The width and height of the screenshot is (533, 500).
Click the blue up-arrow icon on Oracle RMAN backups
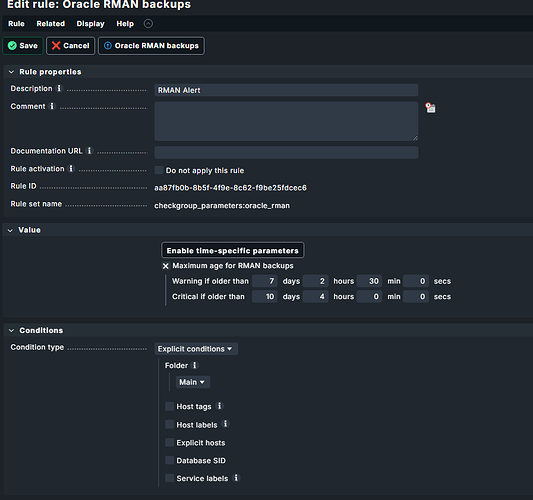click(108, 46)
